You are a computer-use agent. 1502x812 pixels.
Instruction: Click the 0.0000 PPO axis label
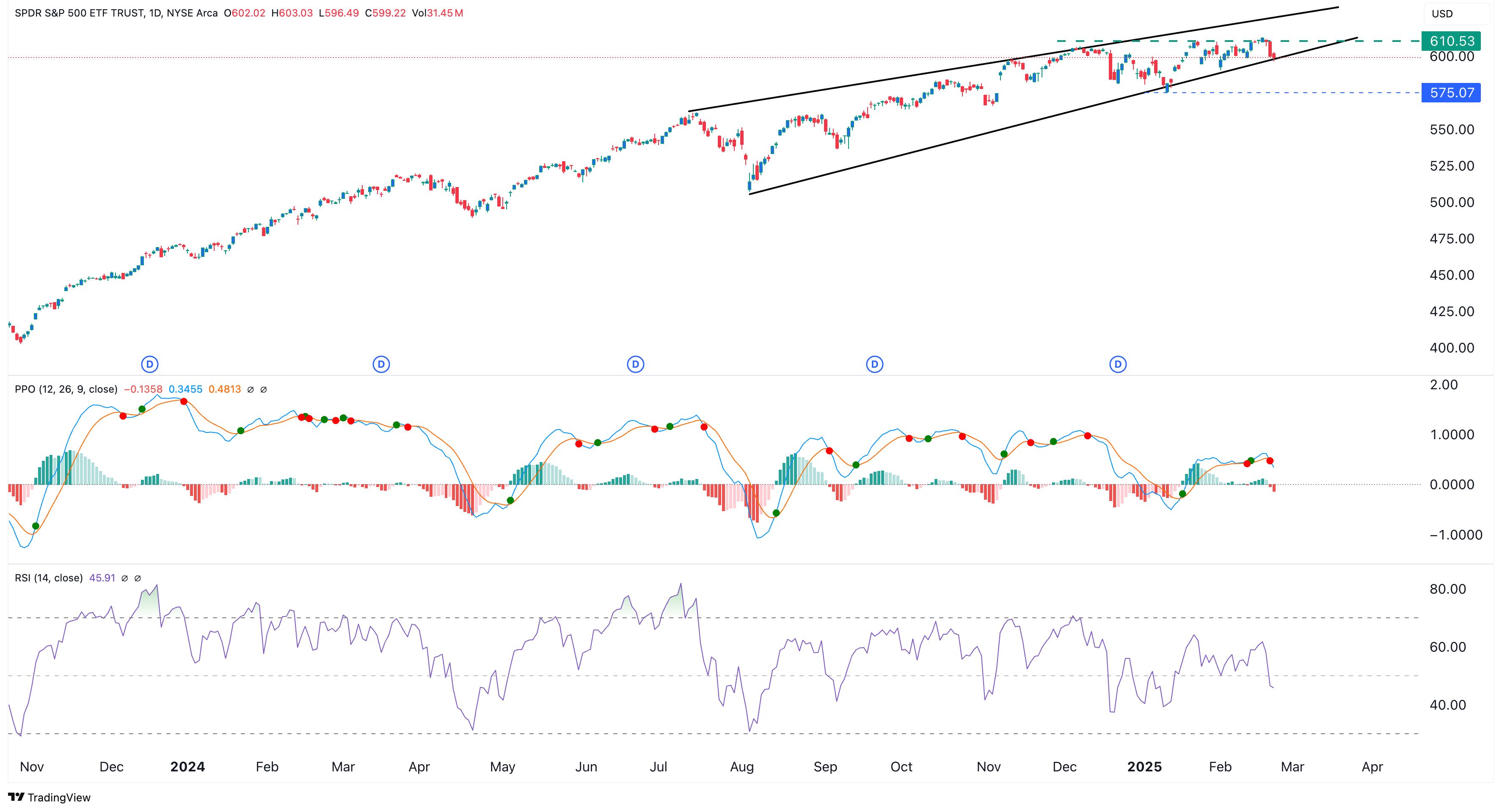pos(1452,485)
